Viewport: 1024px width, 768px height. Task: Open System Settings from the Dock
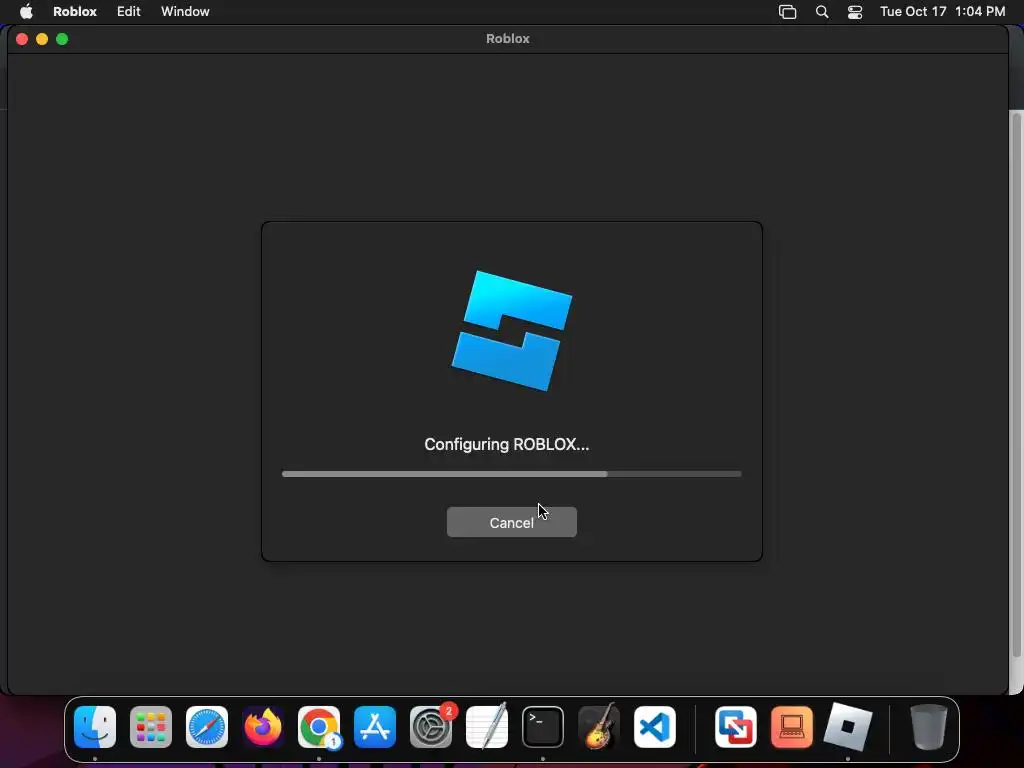point(431,727)
